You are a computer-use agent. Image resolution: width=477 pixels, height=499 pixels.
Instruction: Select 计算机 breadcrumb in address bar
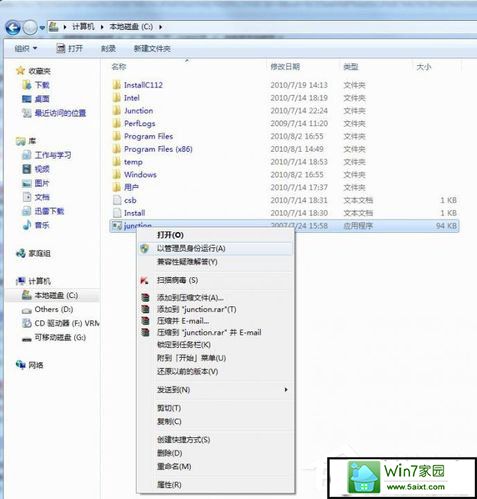(83, 27)
